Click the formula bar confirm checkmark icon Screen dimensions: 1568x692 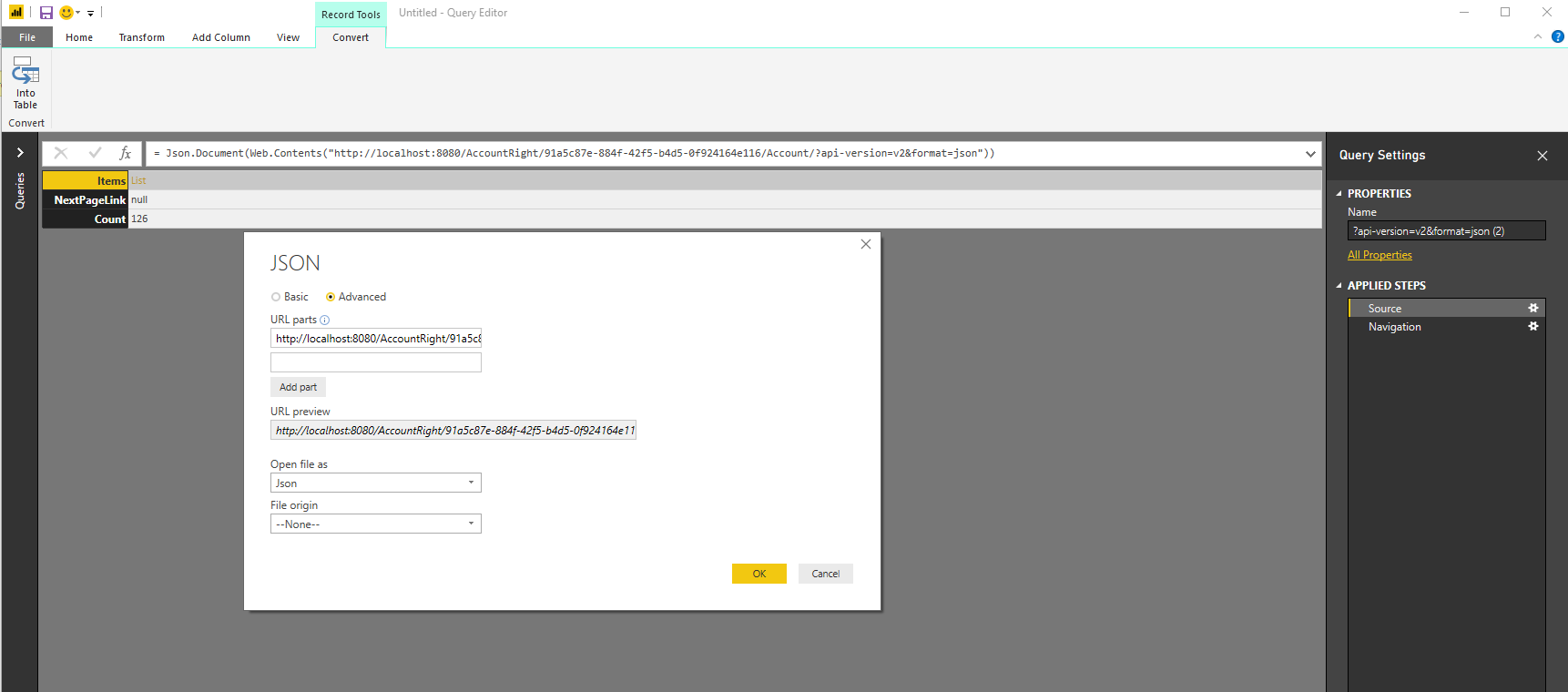(x=95, y=153)
